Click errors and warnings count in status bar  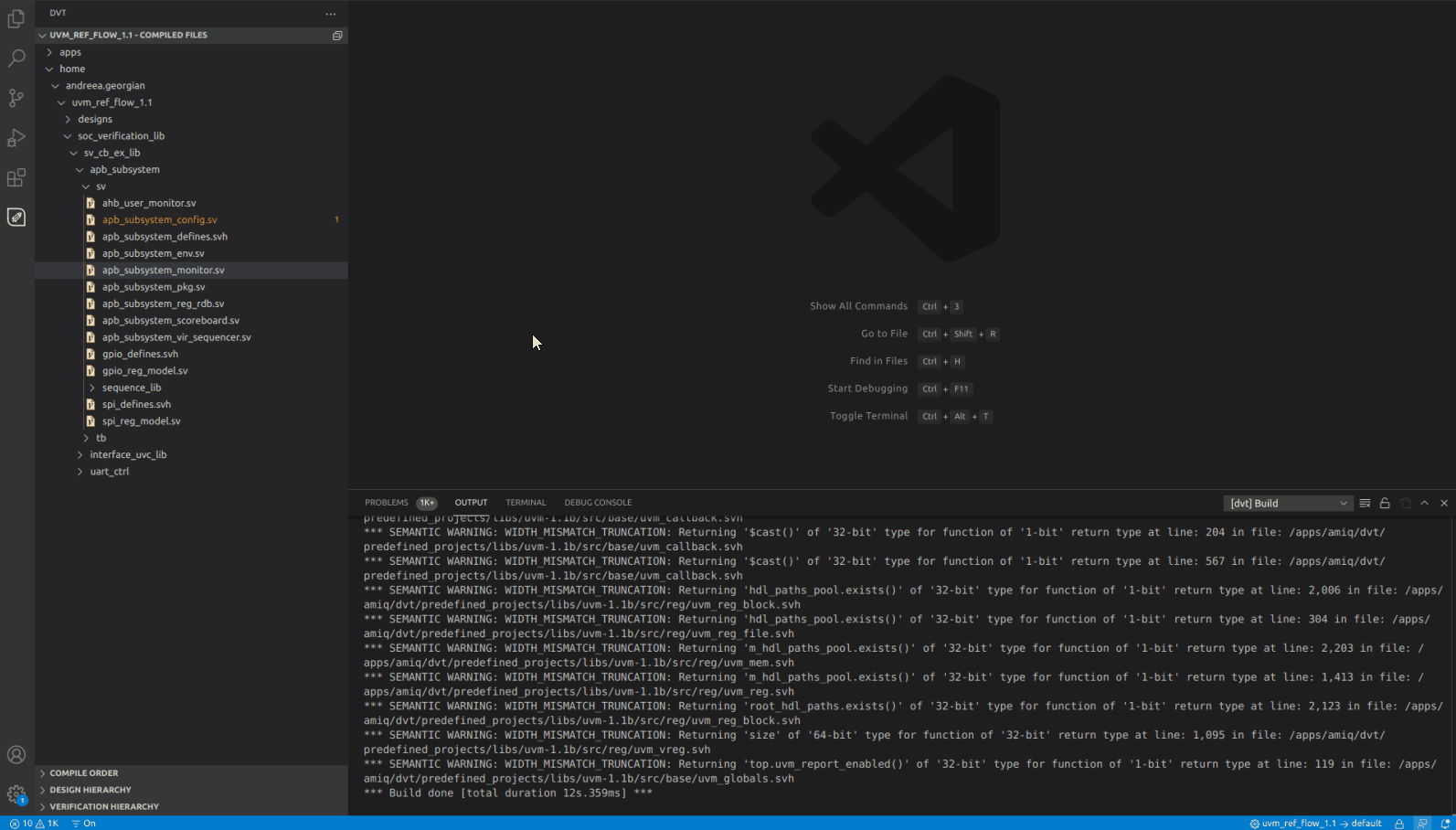tap(34, 824)
